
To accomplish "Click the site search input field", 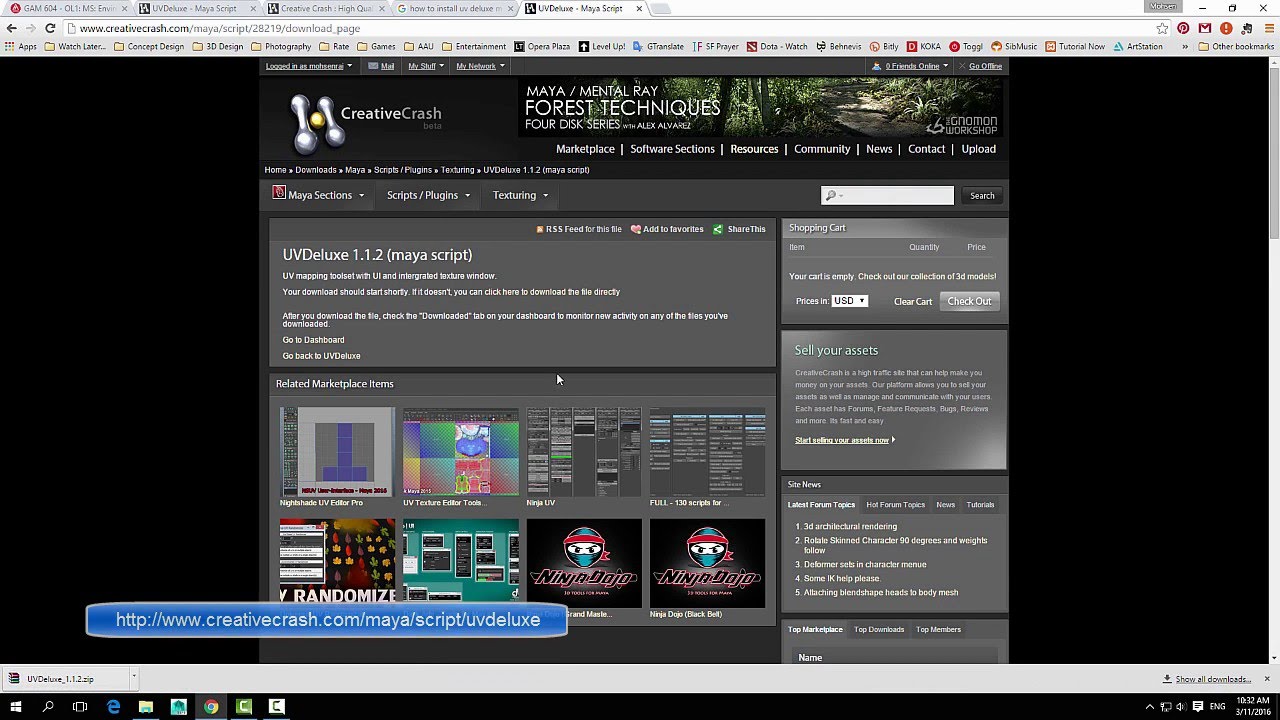I will coord(887,196).
